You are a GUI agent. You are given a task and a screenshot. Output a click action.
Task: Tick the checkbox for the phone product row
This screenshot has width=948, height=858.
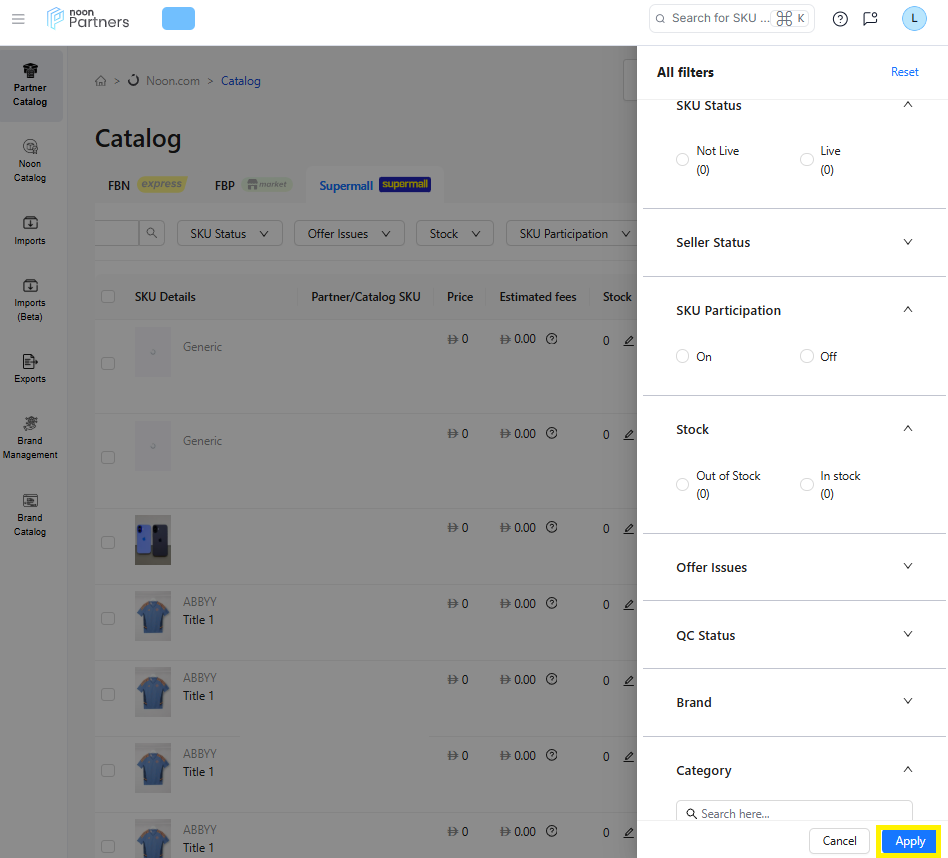108,542
